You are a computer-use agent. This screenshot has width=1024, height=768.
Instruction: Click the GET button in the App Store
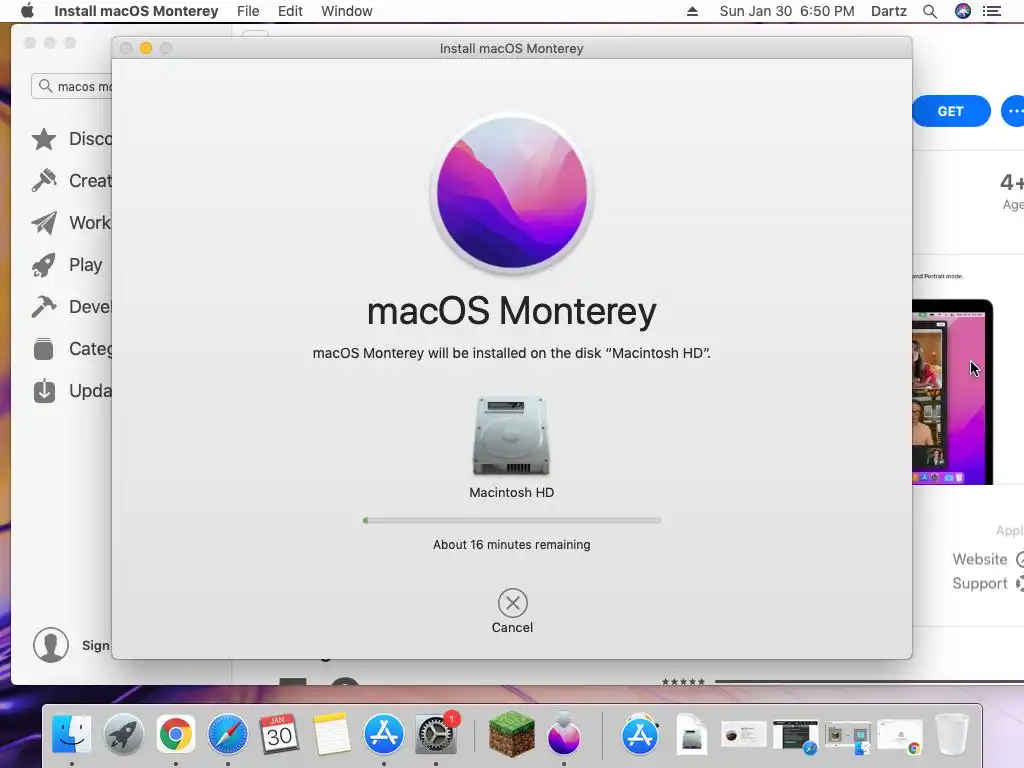pos(951,111)
